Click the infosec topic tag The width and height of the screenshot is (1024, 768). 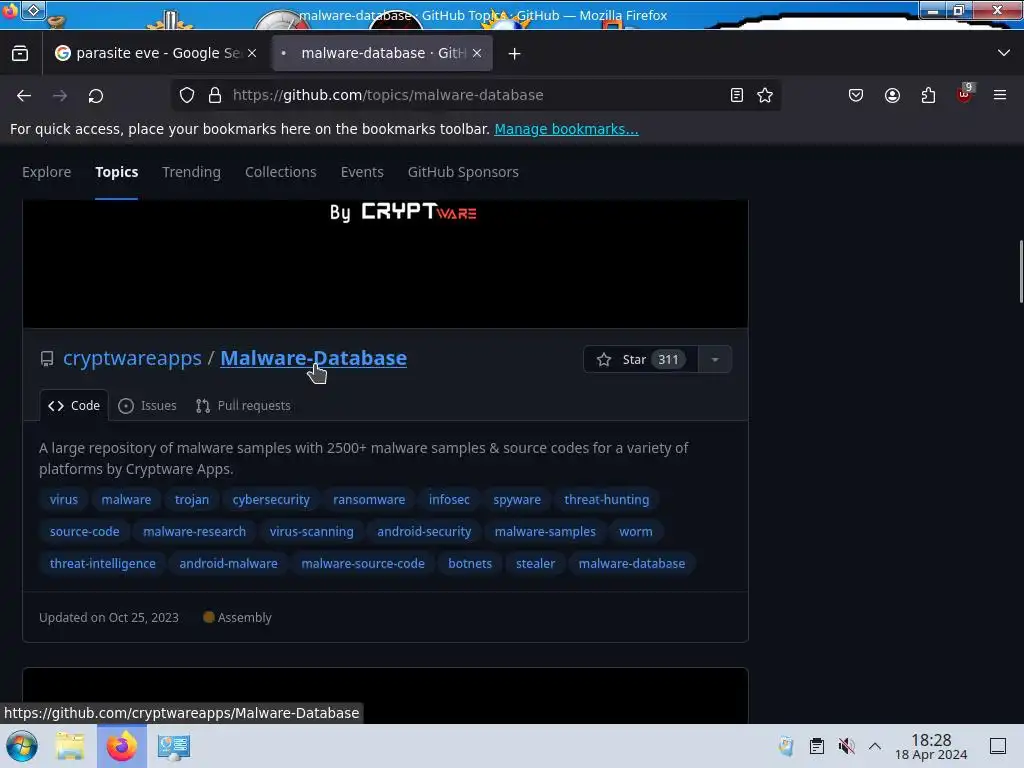pyautogui.click(x=449, y=500)
